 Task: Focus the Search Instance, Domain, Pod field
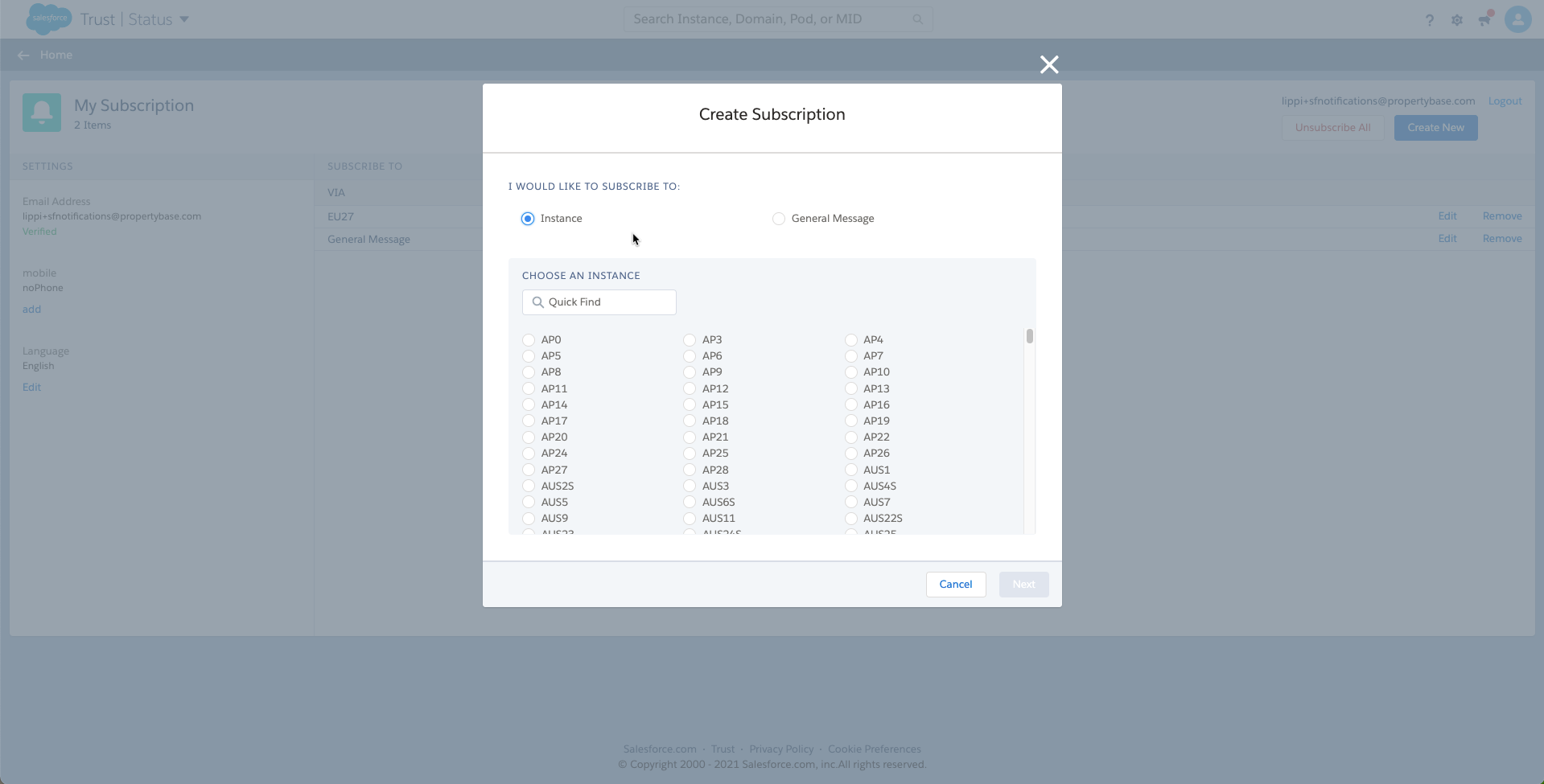777,19
